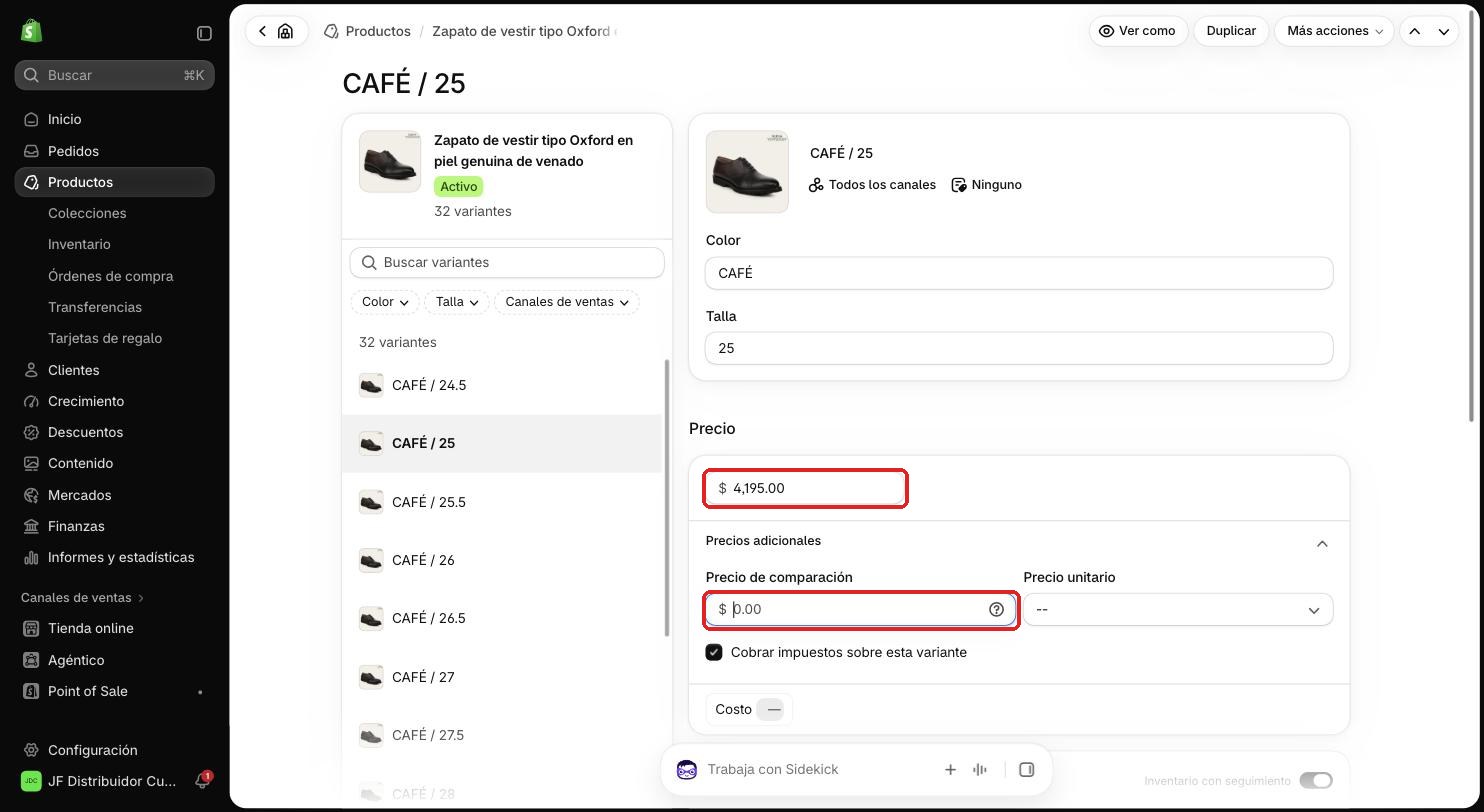
Task: Click Todos los canales button
Action: click(x=873, y=185)
